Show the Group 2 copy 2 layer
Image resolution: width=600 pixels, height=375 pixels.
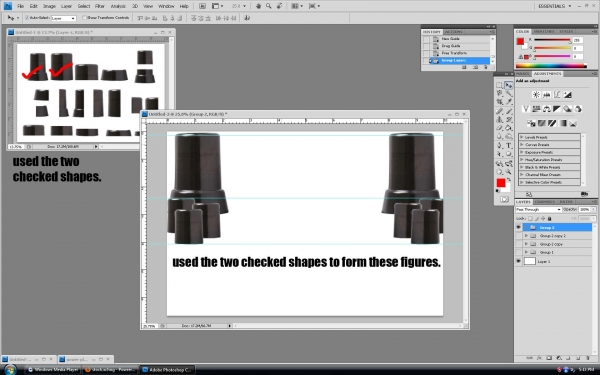518,236
